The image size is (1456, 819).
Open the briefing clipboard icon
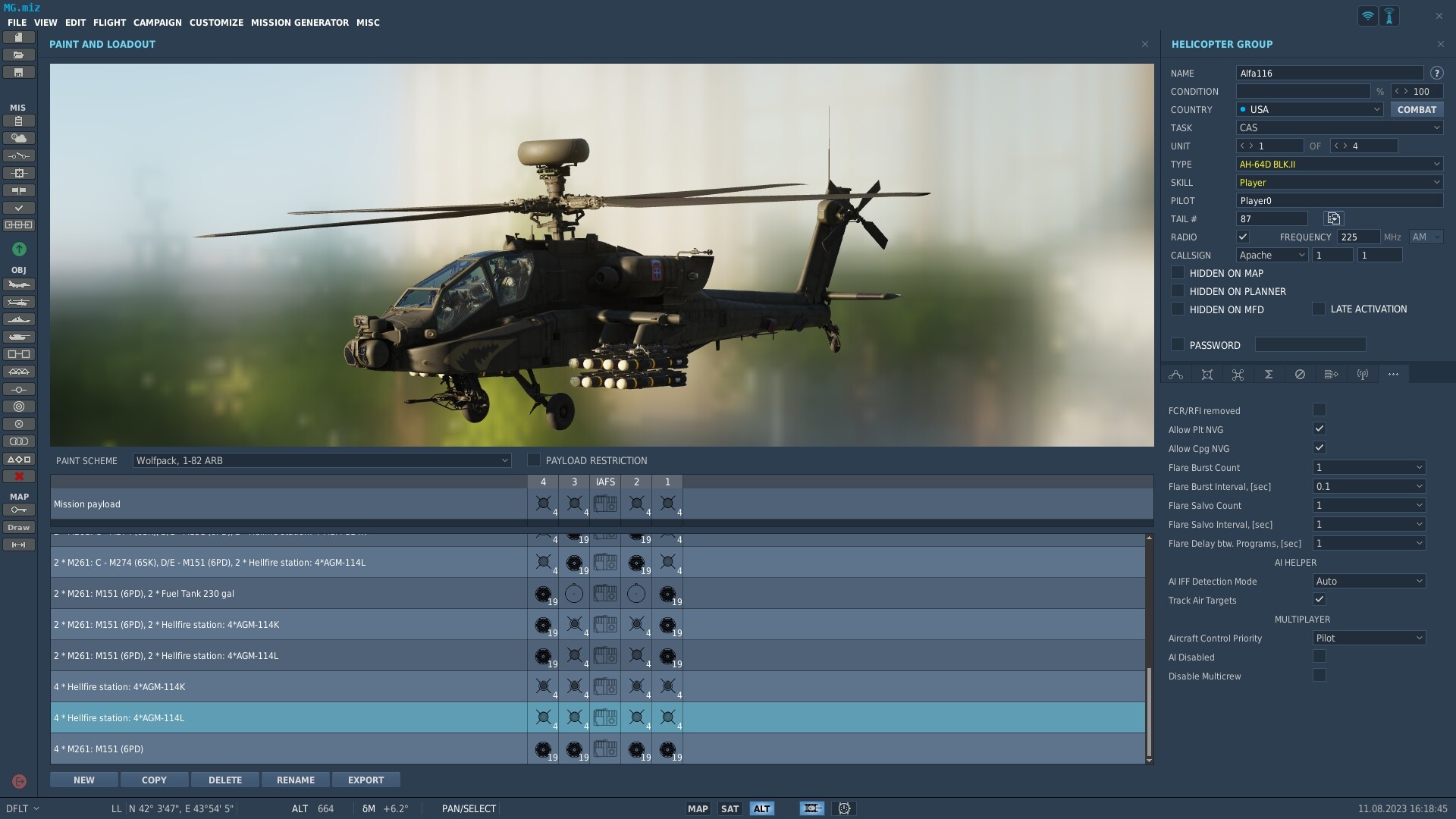(x=19, y=121)
